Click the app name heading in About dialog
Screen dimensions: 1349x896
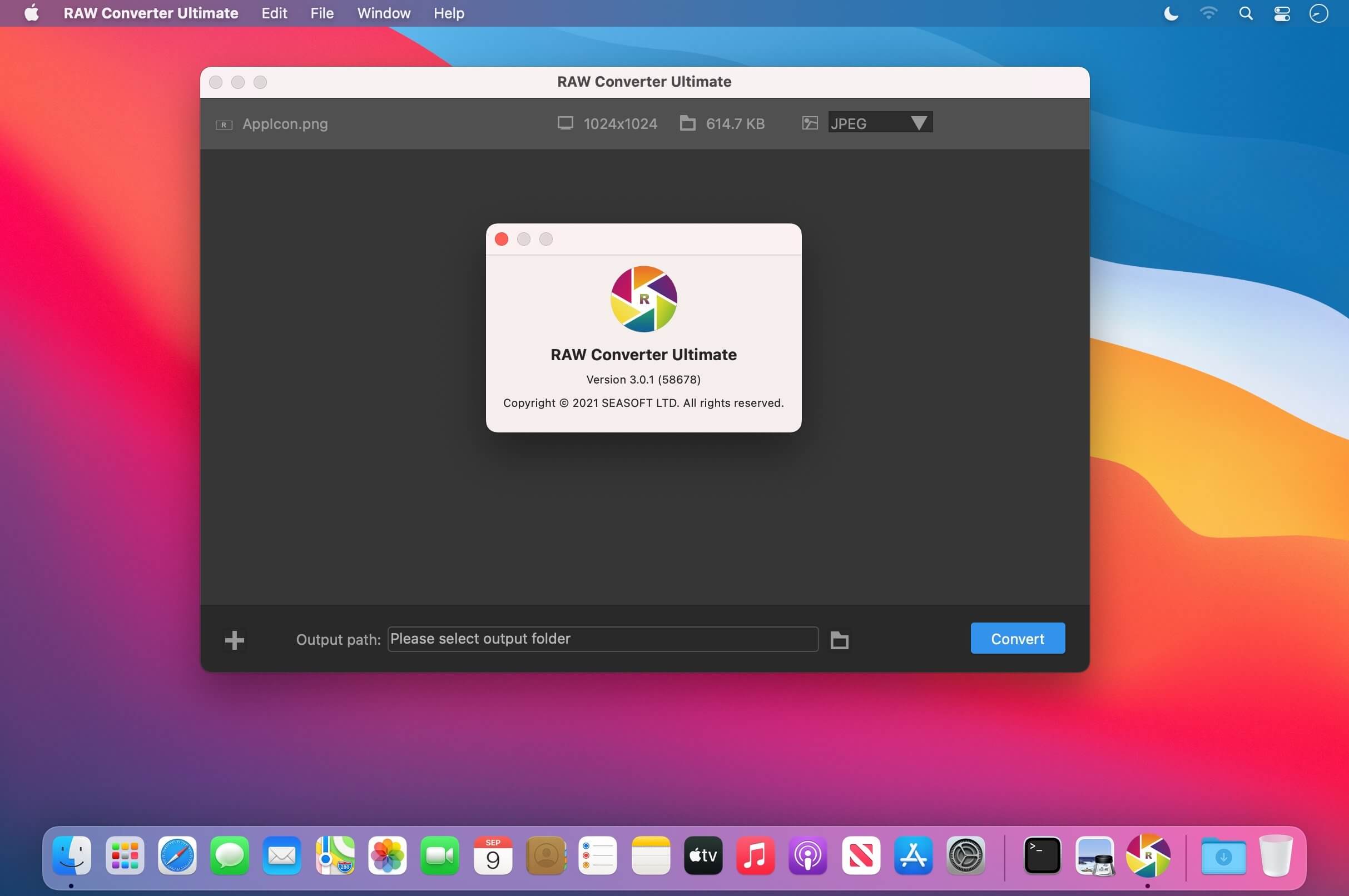click(643, 355)
